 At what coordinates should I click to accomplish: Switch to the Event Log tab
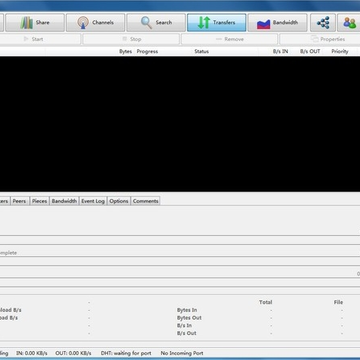pyautogui.click(x=93, y=201)
